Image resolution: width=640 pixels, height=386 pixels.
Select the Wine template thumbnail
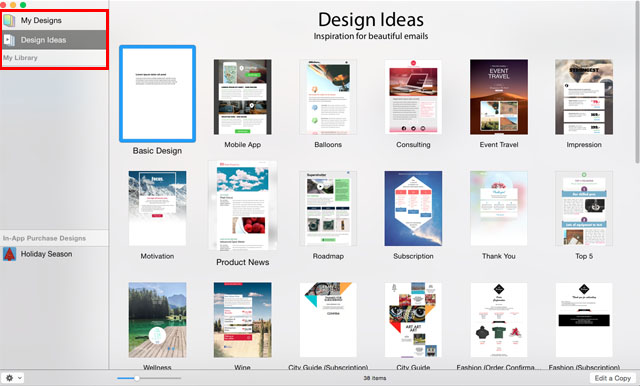242,320
